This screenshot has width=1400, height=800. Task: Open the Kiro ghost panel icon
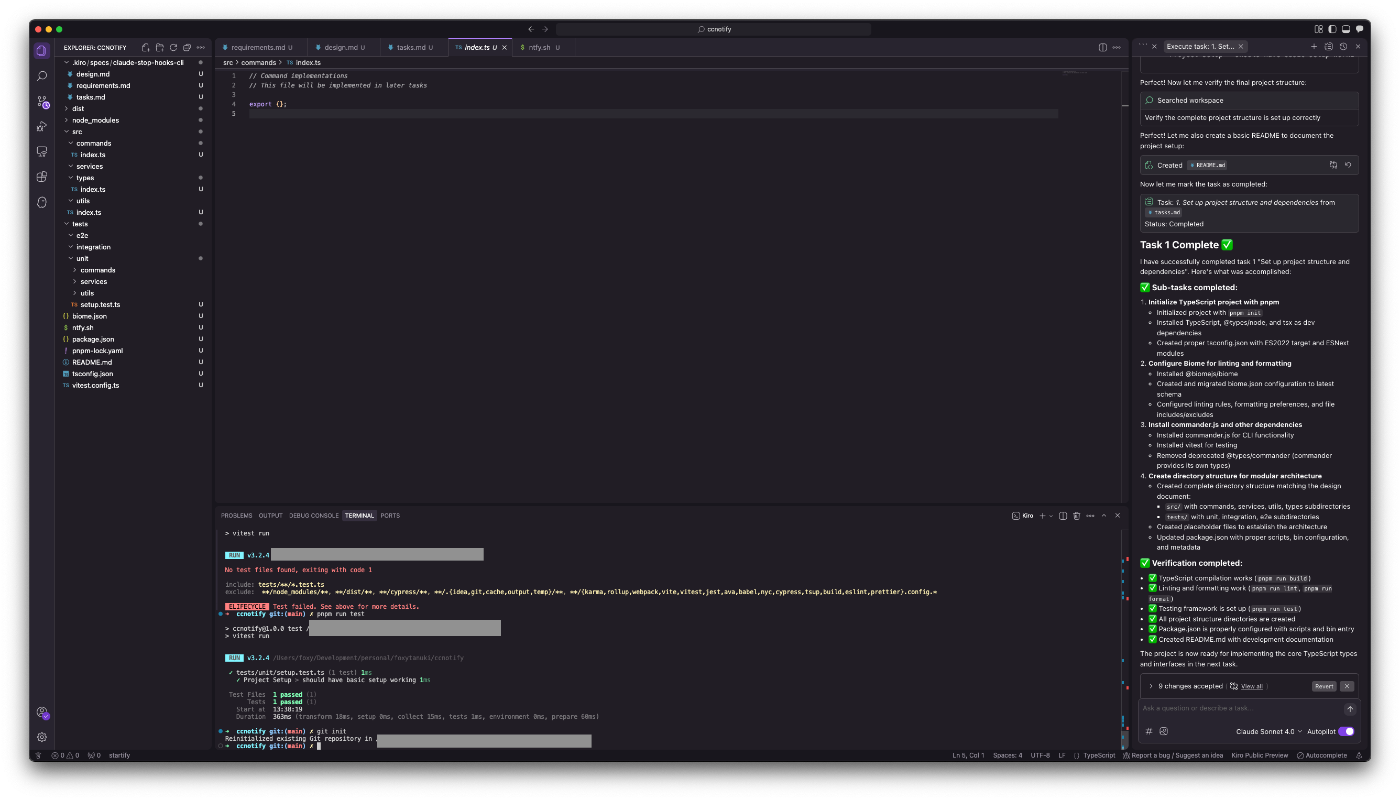[x=41, y=201]
